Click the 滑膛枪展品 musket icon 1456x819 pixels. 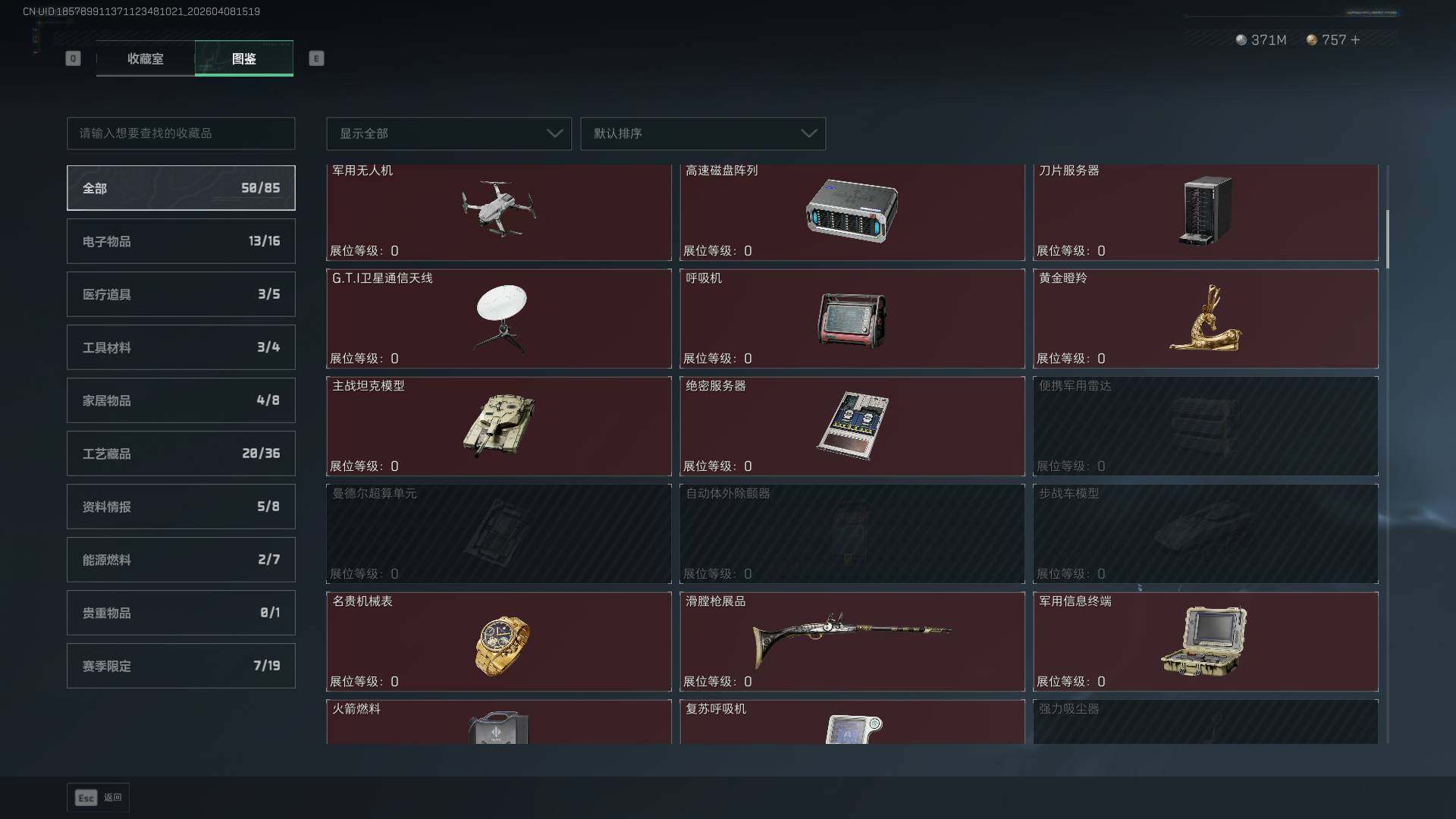(852, 639)
